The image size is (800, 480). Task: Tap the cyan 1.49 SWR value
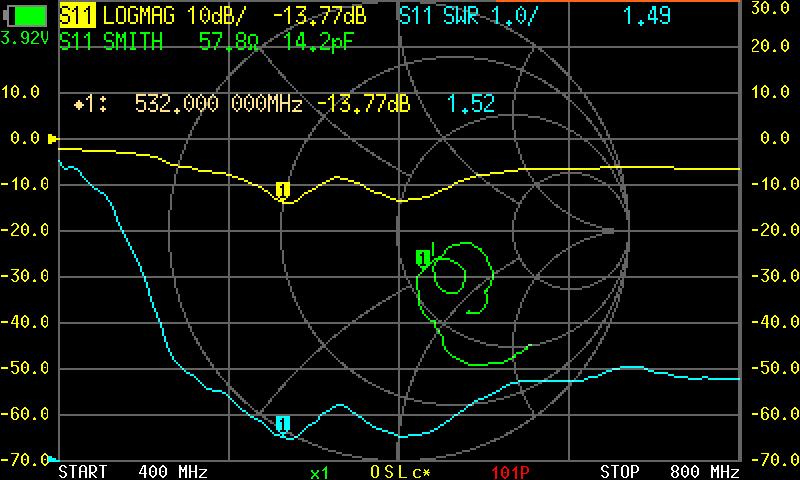(645, 16)
